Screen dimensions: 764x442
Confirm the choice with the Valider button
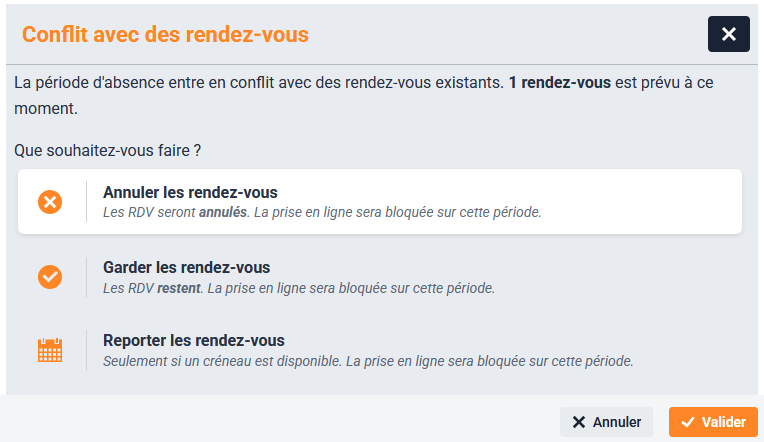click(713, 422)
